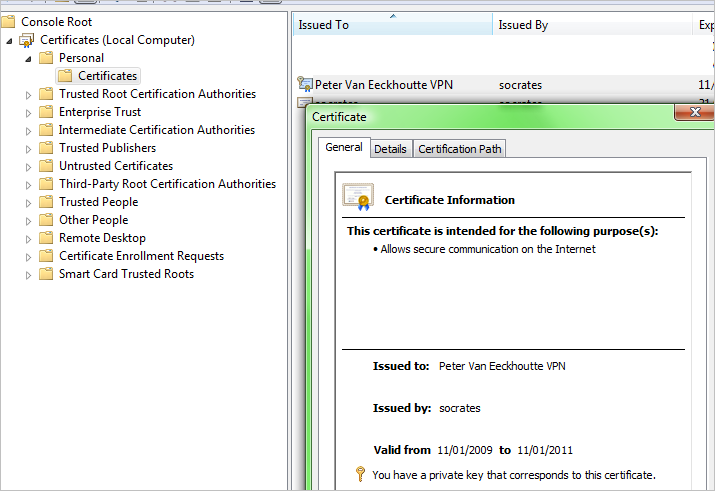This screenshot has height=491, width=715.
Task: Sort list by Issued By column
Action: 592,25
